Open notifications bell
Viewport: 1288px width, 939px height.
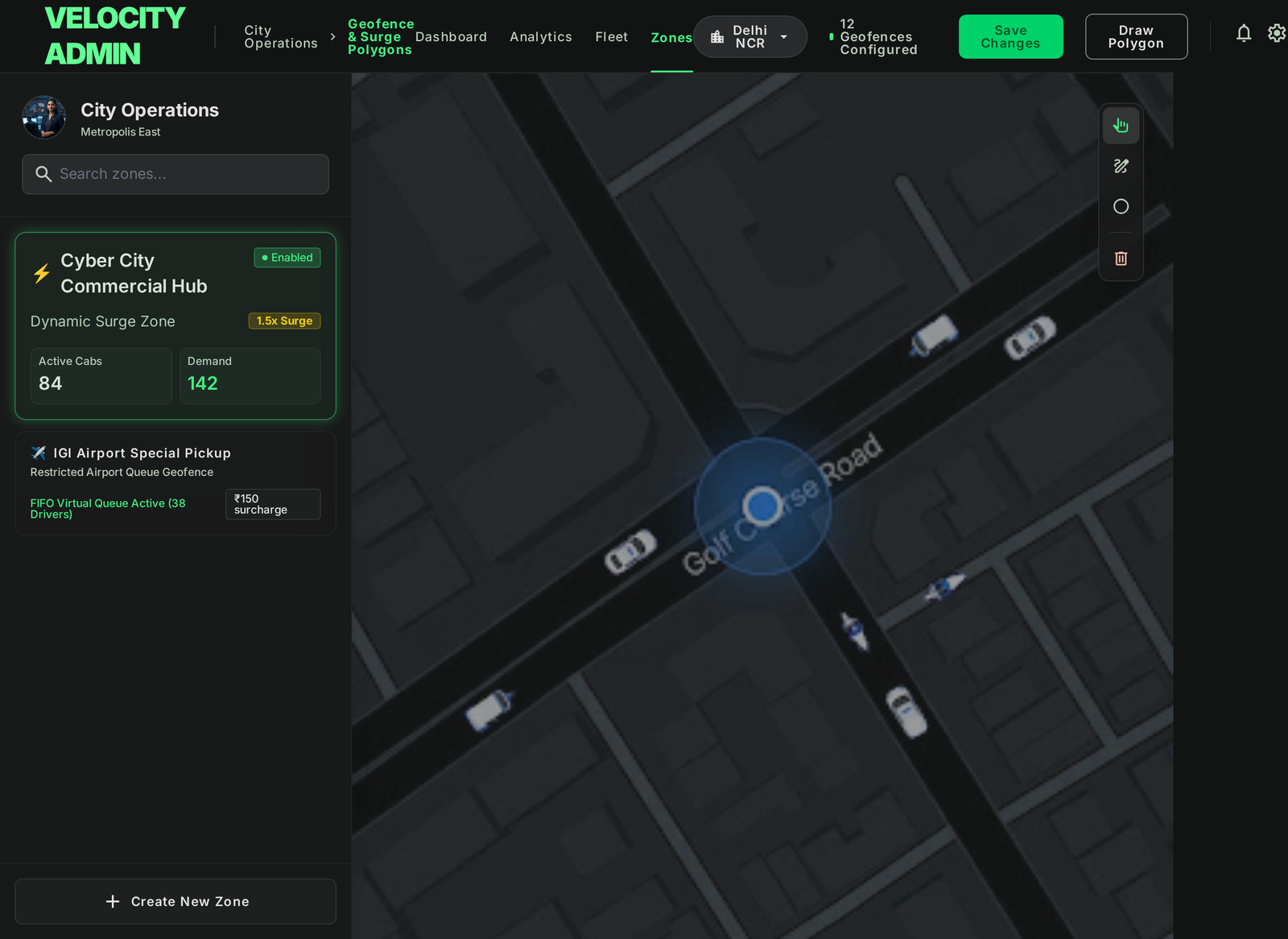pos(1244,33)
